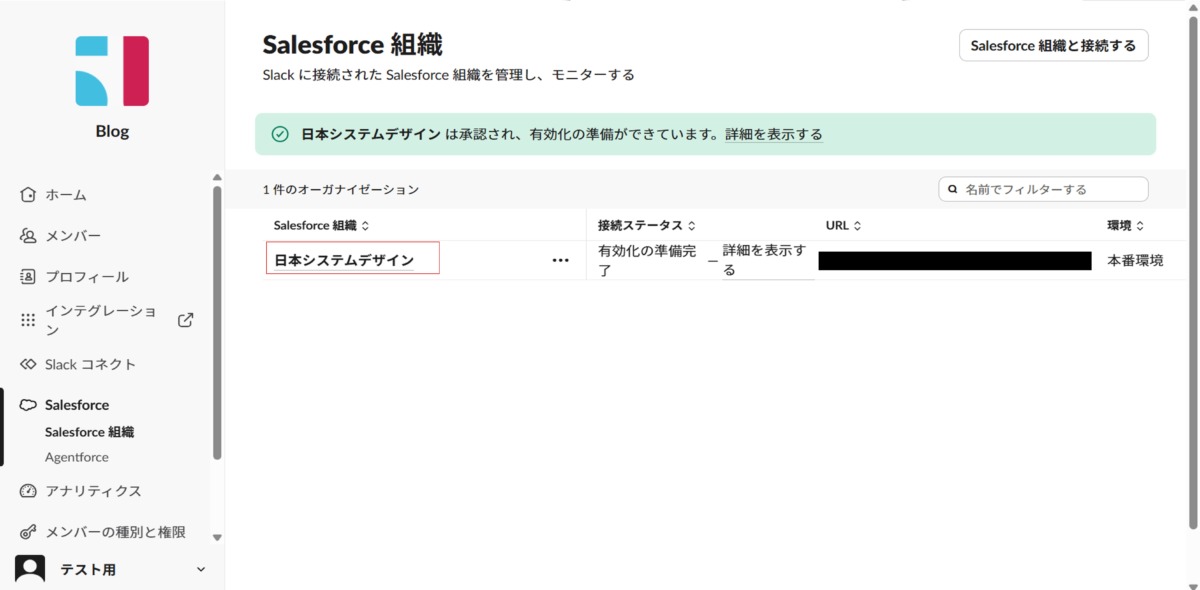
Task: Expand the テスト用 account dropdown chevron
Action: click(x=200, y=570)
